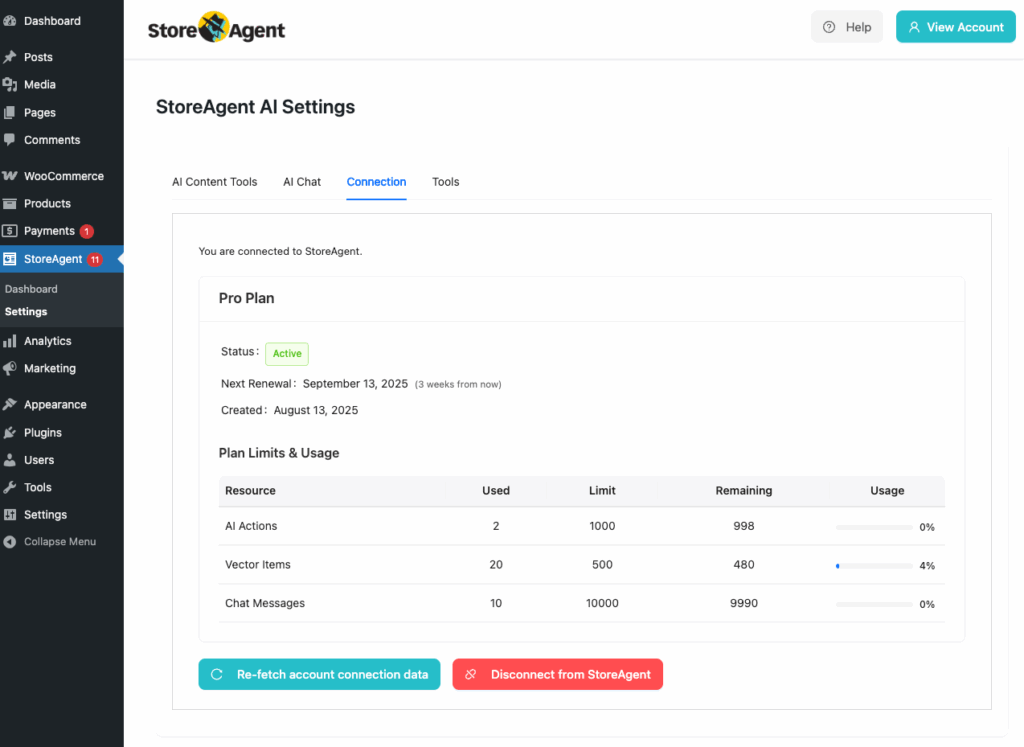Screen dimensions: 1024x747
Task: Click the Plan Limits & Usage heading
Action: point(279,453)
